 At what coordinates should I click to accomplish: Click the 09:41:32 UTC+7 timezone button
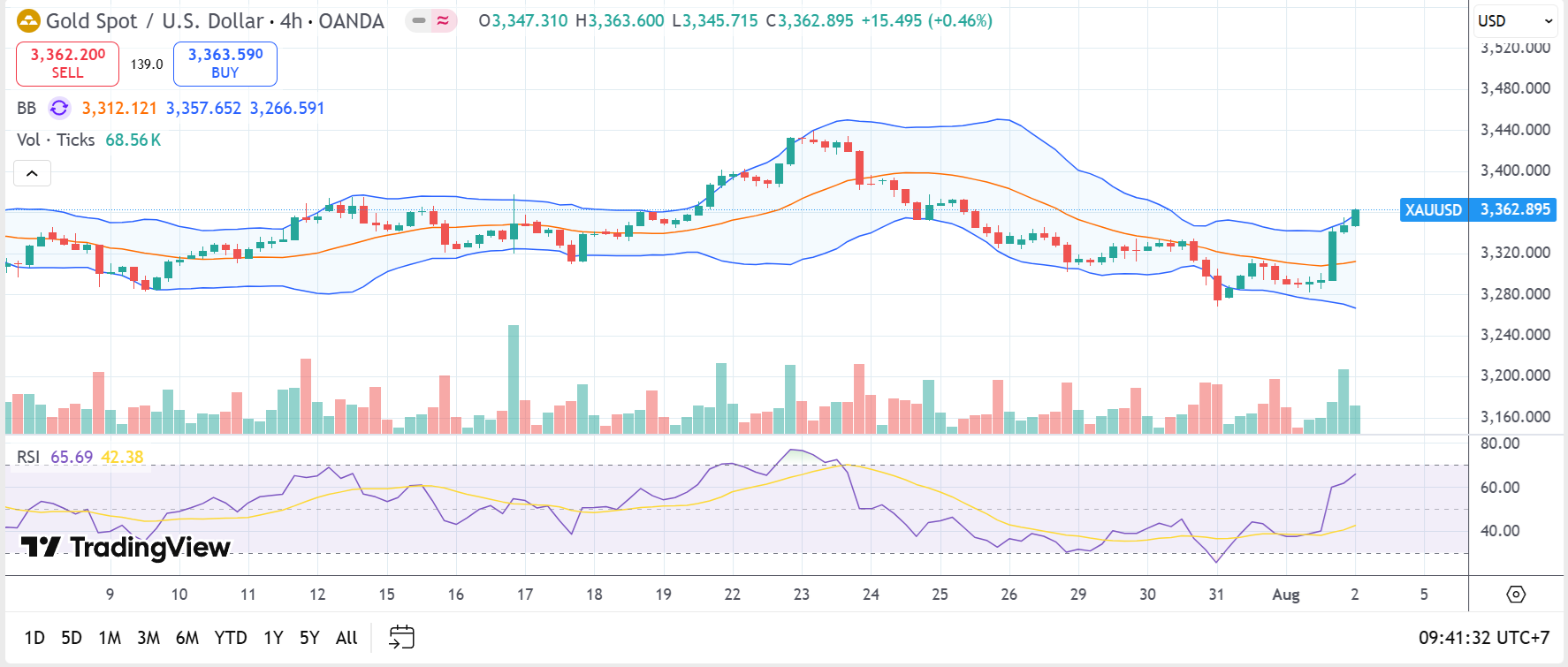coord(1484,638)
